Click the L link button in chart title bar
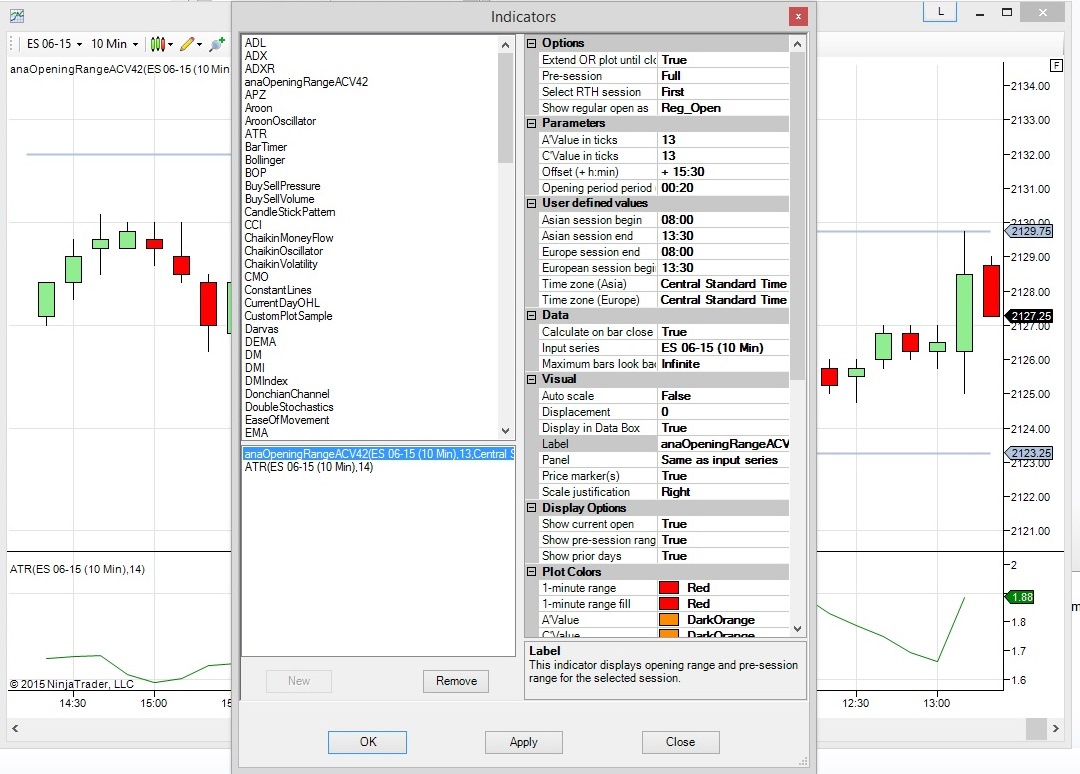The image size is (1080, 774). point(940,12)
